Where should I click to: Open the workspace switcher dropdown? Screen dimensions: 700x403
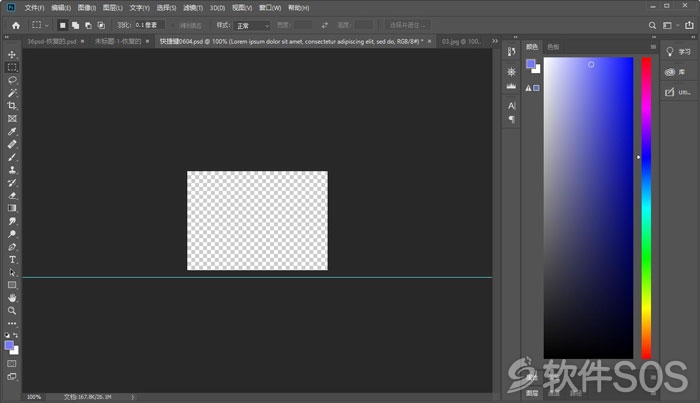pos(671,25)
